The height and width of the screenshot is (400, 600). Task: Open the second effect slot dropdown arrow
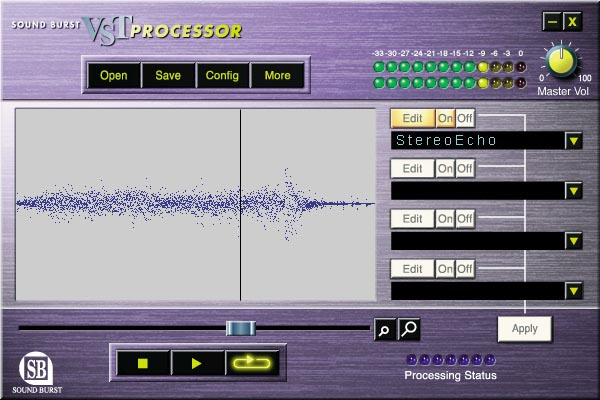coord(573,191)
